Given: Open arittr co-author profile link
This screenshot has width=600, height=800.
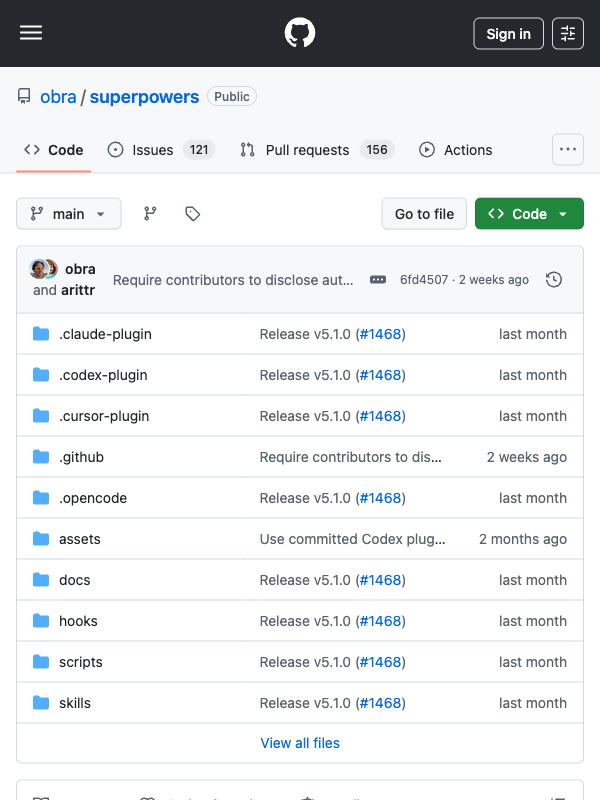Looking at the screenshot, I should pos(78,290).
